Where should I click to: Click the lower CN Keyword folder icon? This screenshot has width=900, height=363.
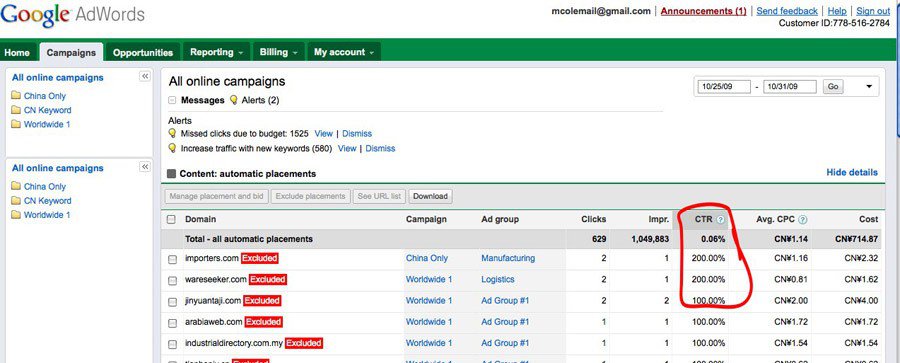tap(16, 200)
